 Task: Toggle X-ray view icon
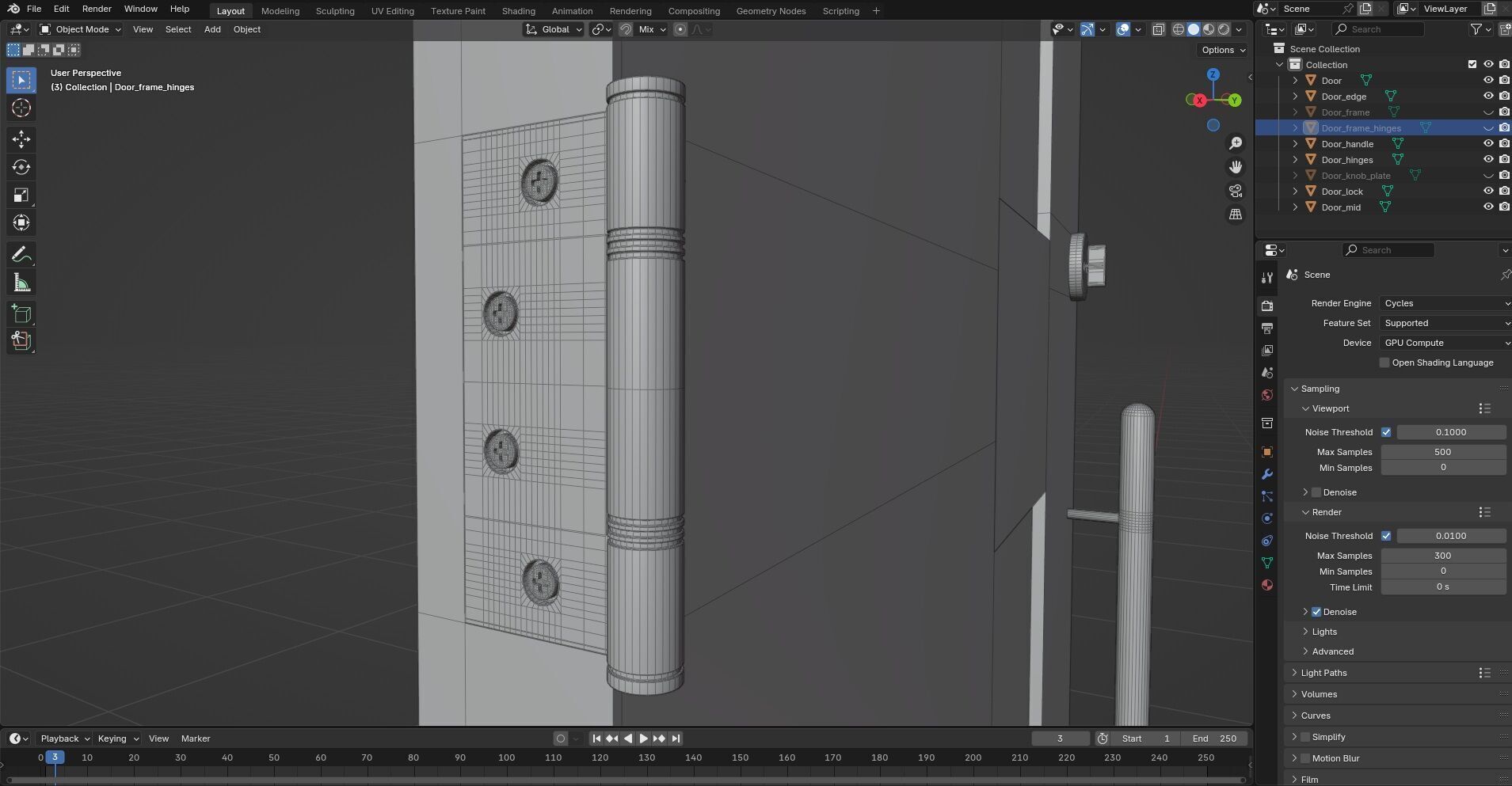pyautogui.click(x=1158, y=29)
